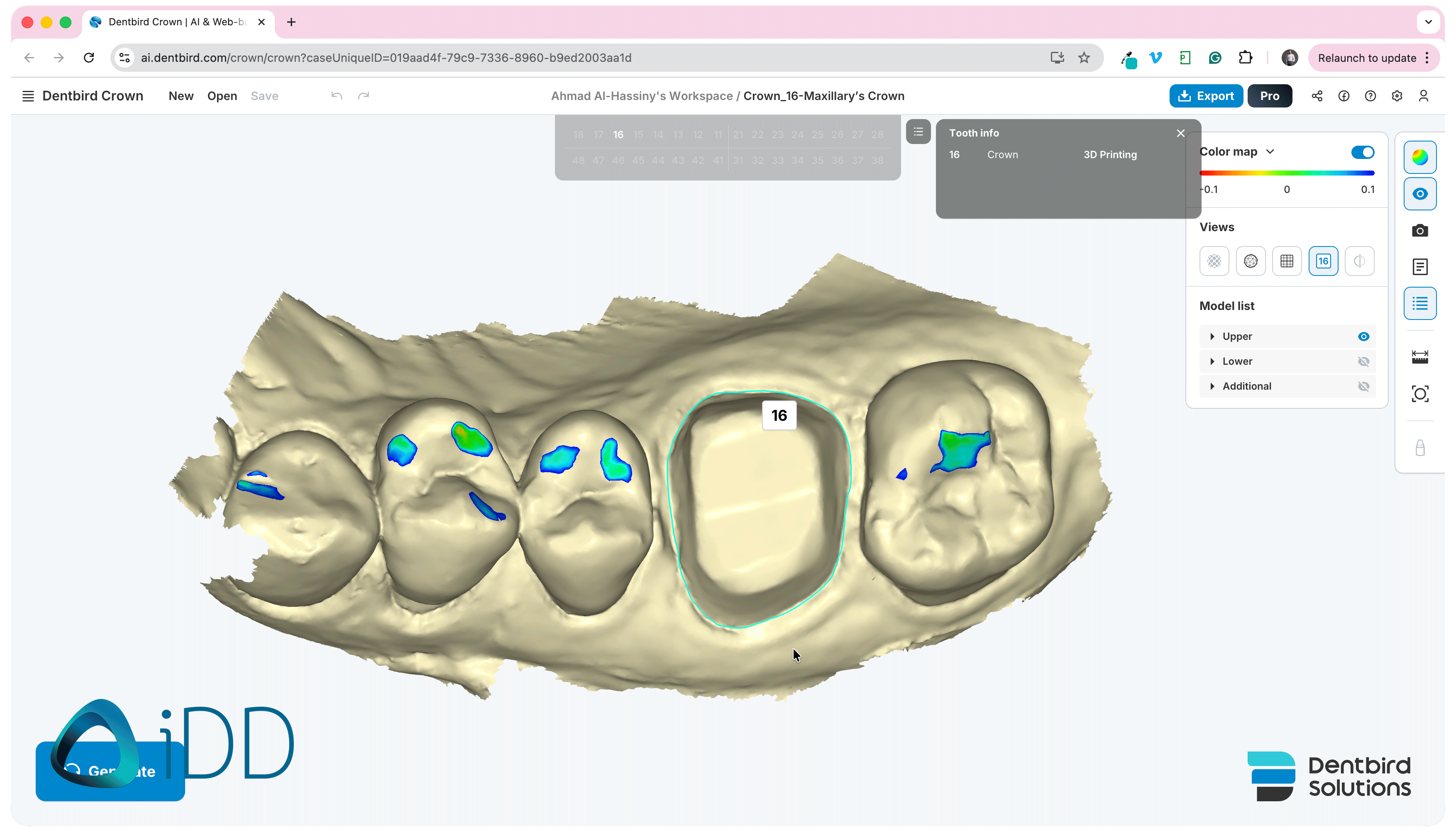Screen dimensions: 1456x832
Task: Open the color map tool in sidebar
Action: [x=1419, y=157]
